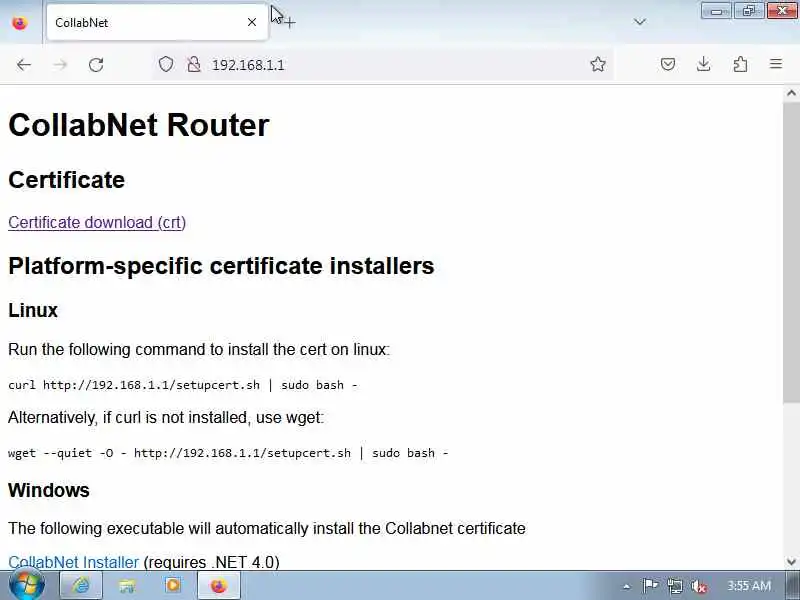
Task: Click the wget setupcert.sh command text
Action: (228, 453)
